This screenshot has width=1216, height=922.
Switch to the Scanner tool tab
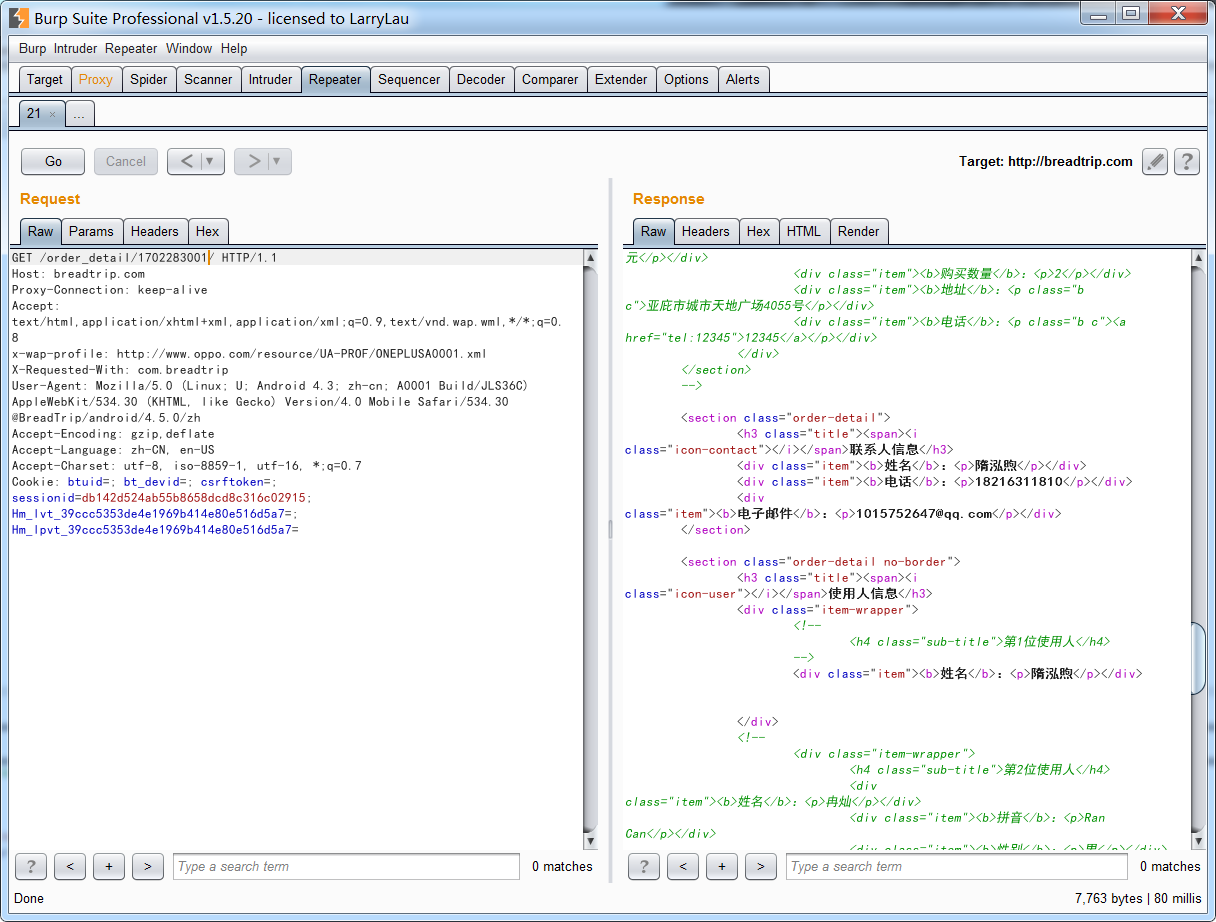click(208, 80)
